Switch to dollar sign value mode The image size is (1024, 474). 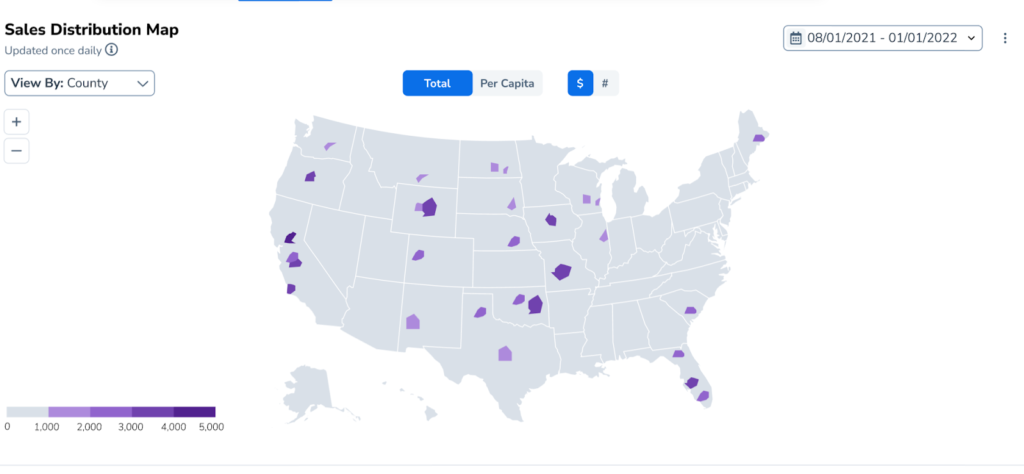(580, 83)
